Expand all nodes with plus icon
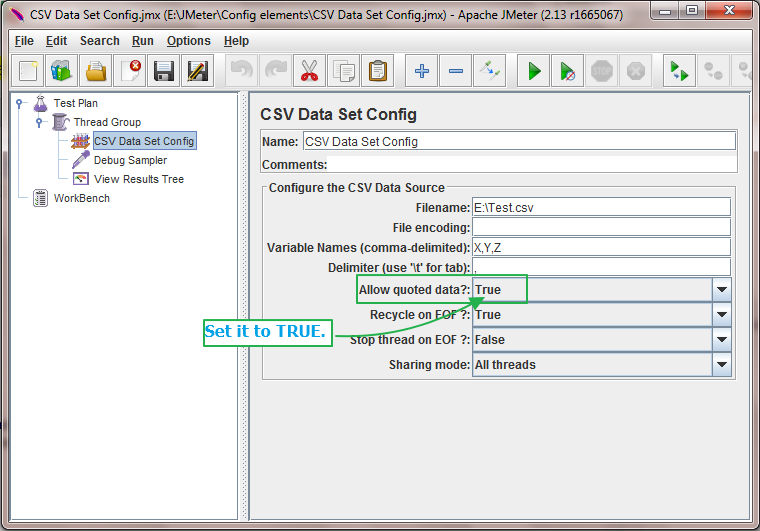 pyautogui.click(x=422, y=71)
